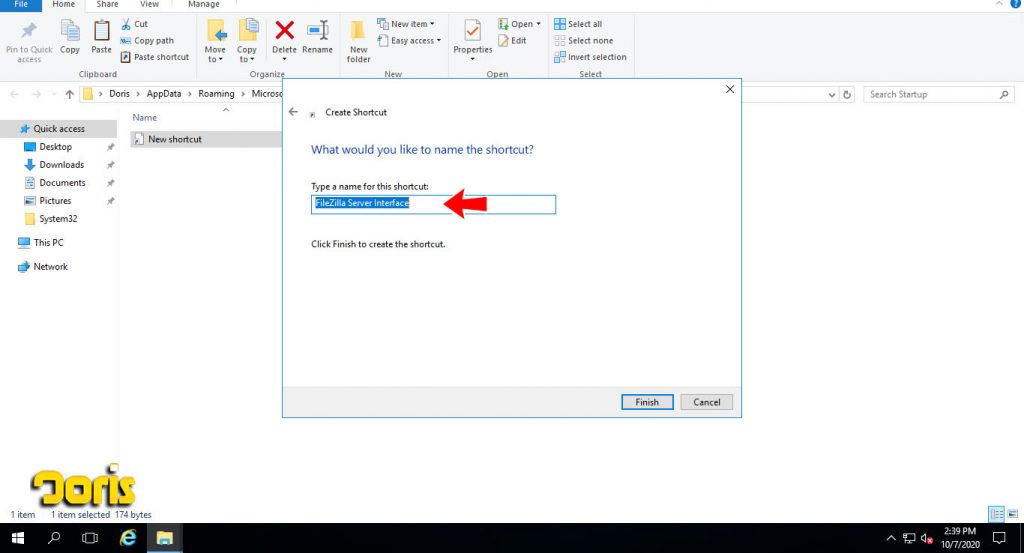The height and width of the screenshot is (553, 1024).
Task: Switch to Large icons view layout
Action: 1012,514
